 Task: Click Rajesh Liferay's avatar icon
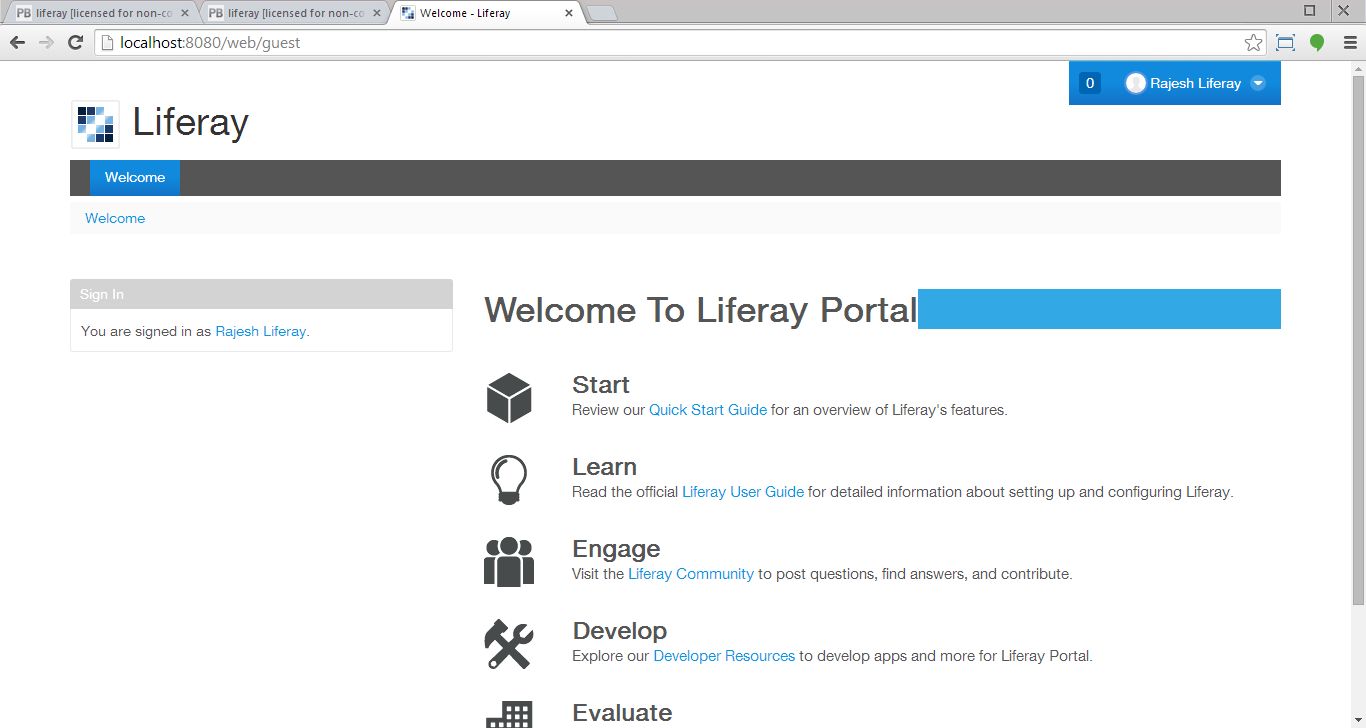(1136, 83)
